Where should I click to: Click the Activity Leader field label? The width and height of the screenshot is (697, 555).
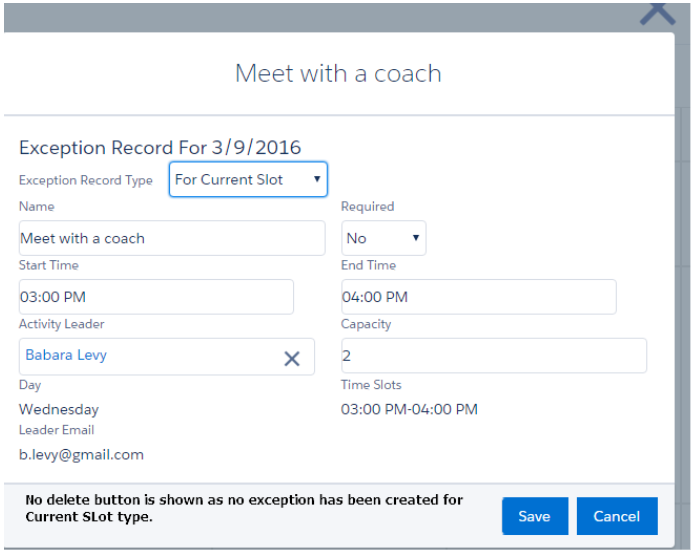coord(61,324)
